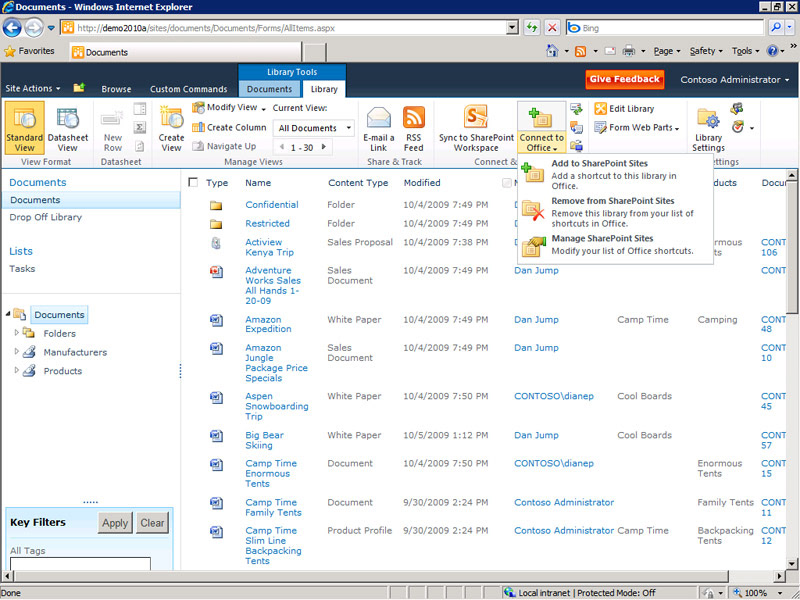
Task: Click the IE Print icon
Action: tap(629, 51)
